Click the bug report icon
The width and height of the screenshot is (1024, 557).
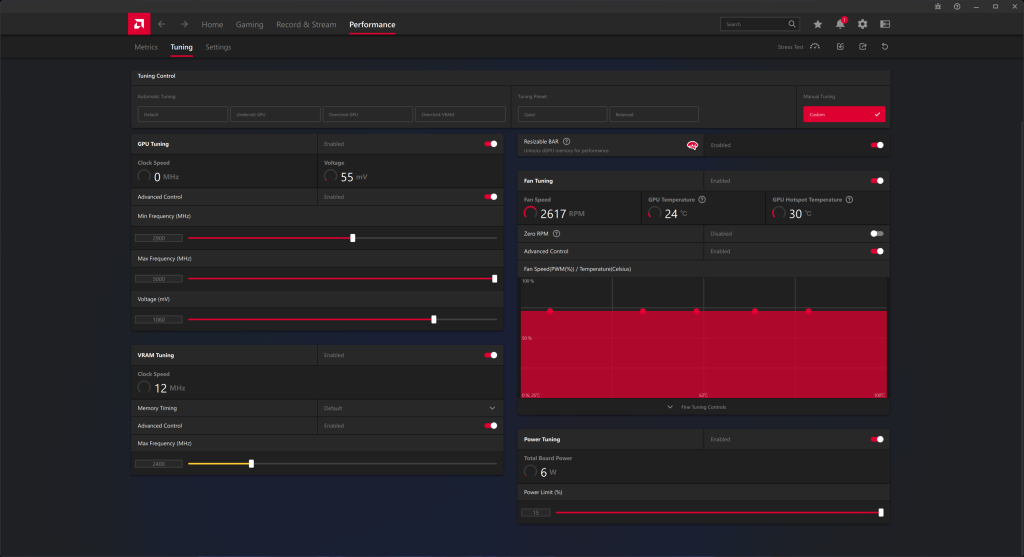pyautogui.click(x=937, y=7)
